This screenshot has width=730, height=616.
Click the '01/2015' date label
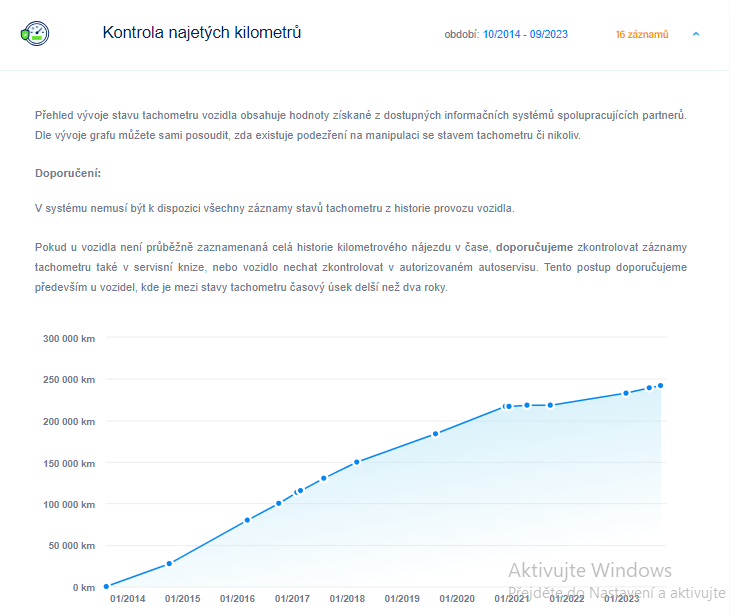pos(182,599)
